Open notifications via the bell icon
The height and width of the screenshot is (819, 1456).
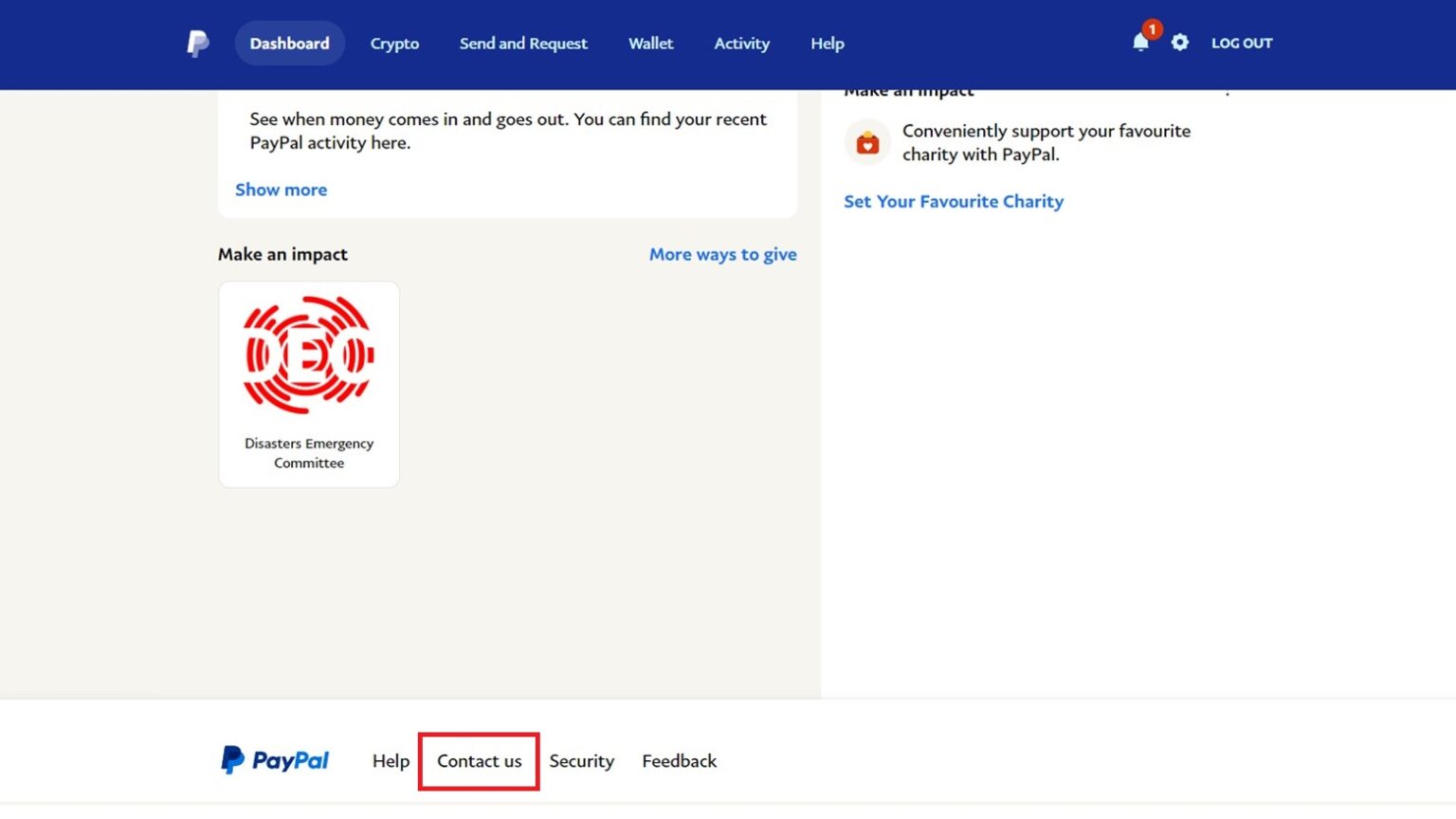1140,43
